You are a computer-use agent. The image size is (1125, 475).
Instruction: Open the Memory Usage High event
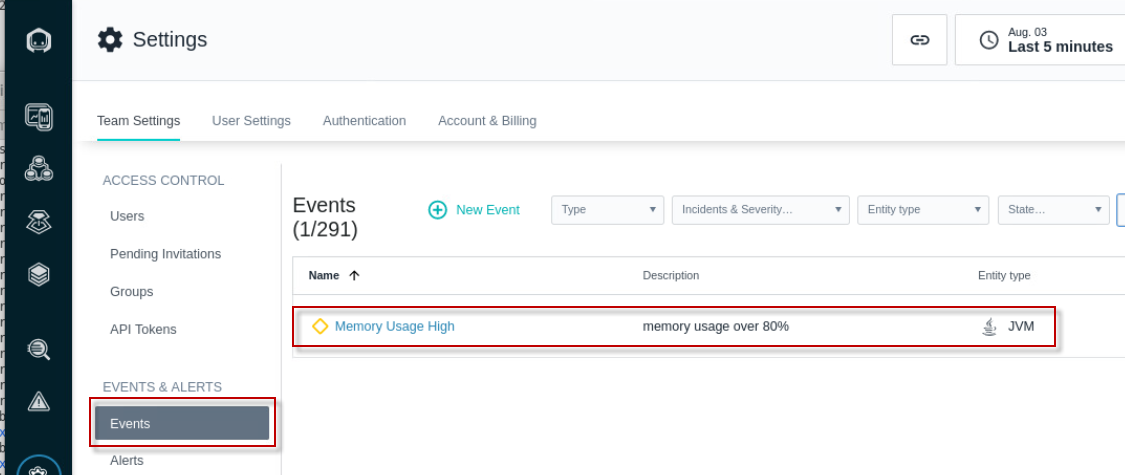tap(395, 326)
